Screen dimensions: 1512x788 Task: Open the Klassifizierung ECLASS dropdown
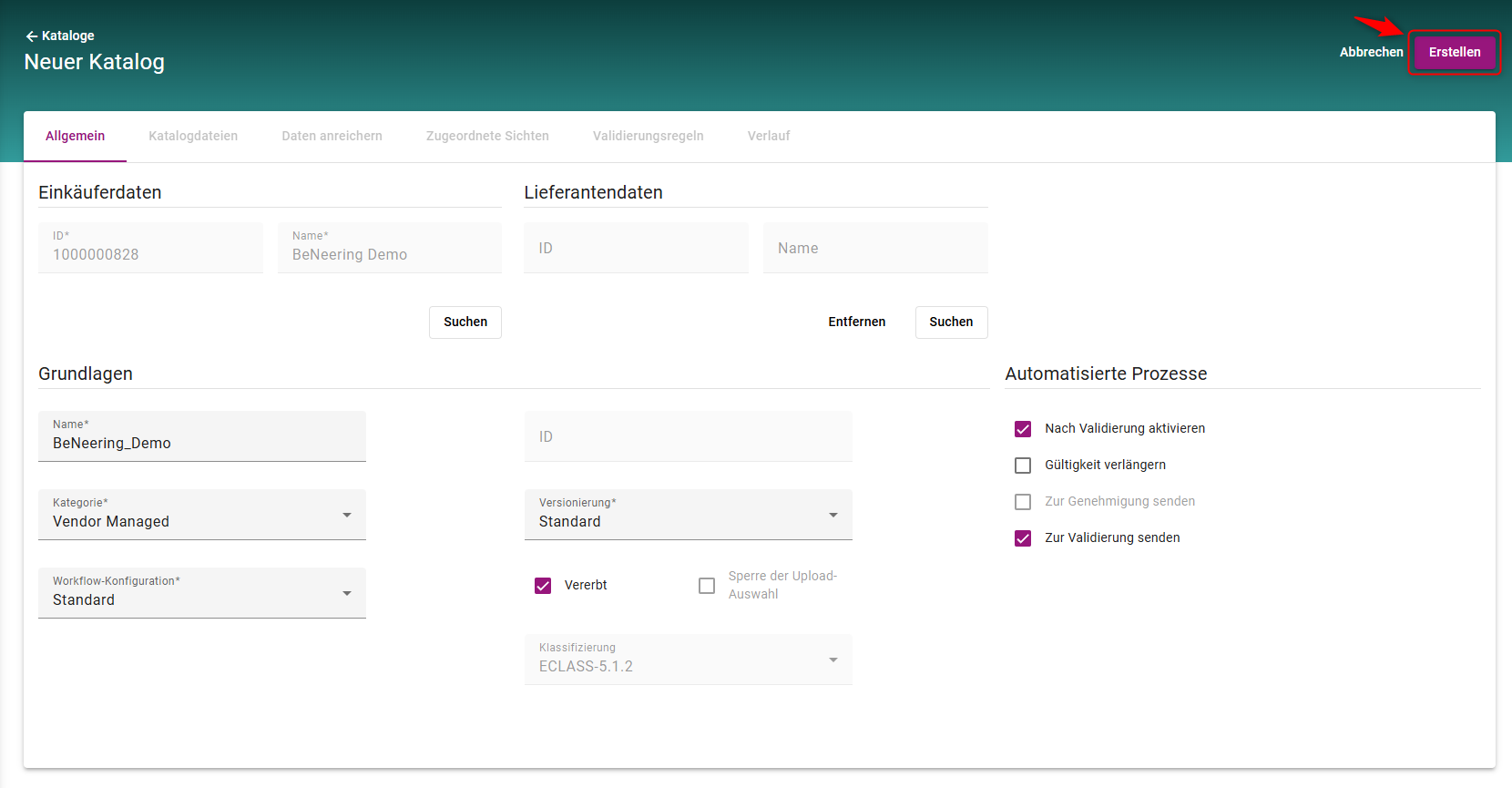tap(688, 660)
